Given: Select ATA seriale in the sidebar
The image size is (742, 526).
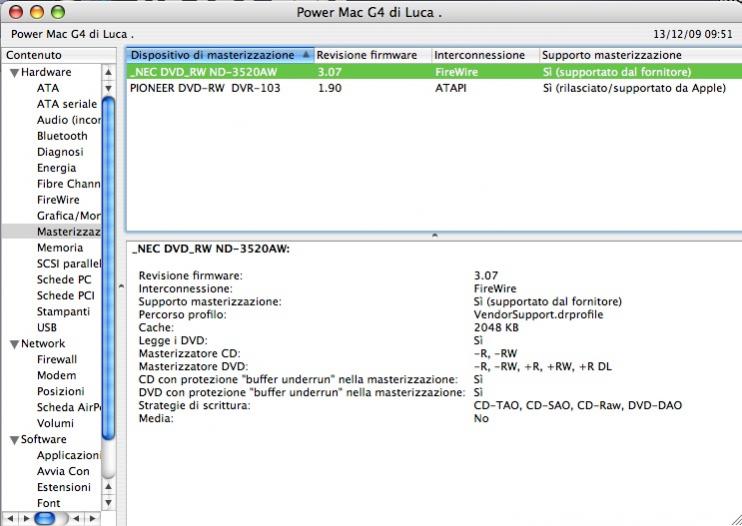Looking at the screenshot, I should [67, 104].
